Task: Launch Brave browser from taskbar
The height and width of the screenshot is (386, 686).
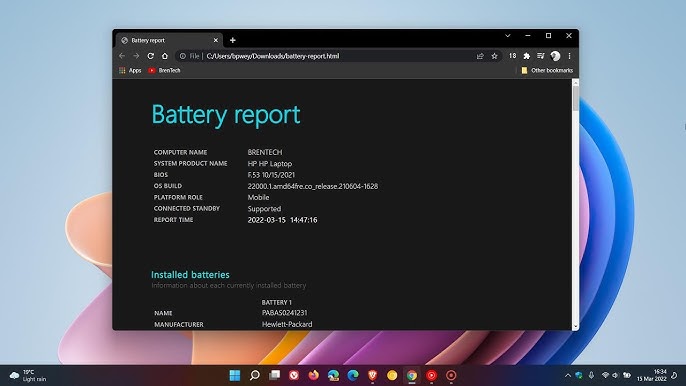Action: pyautogui.click(x=373, y=375)
